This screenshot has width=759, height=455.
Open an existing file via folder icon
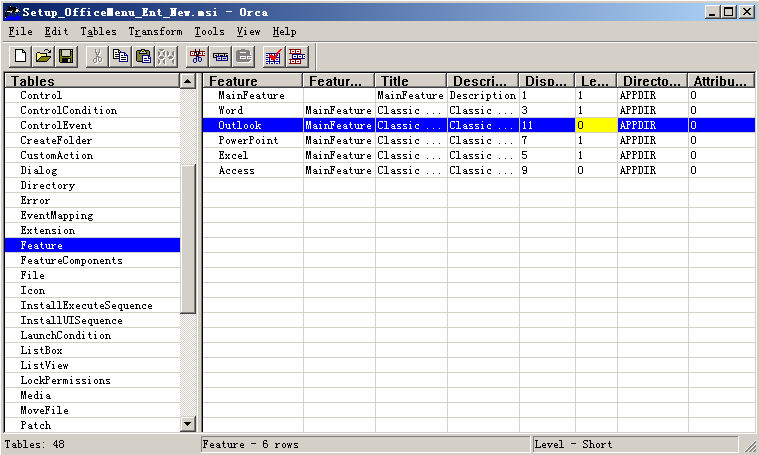tap(43, 57)
